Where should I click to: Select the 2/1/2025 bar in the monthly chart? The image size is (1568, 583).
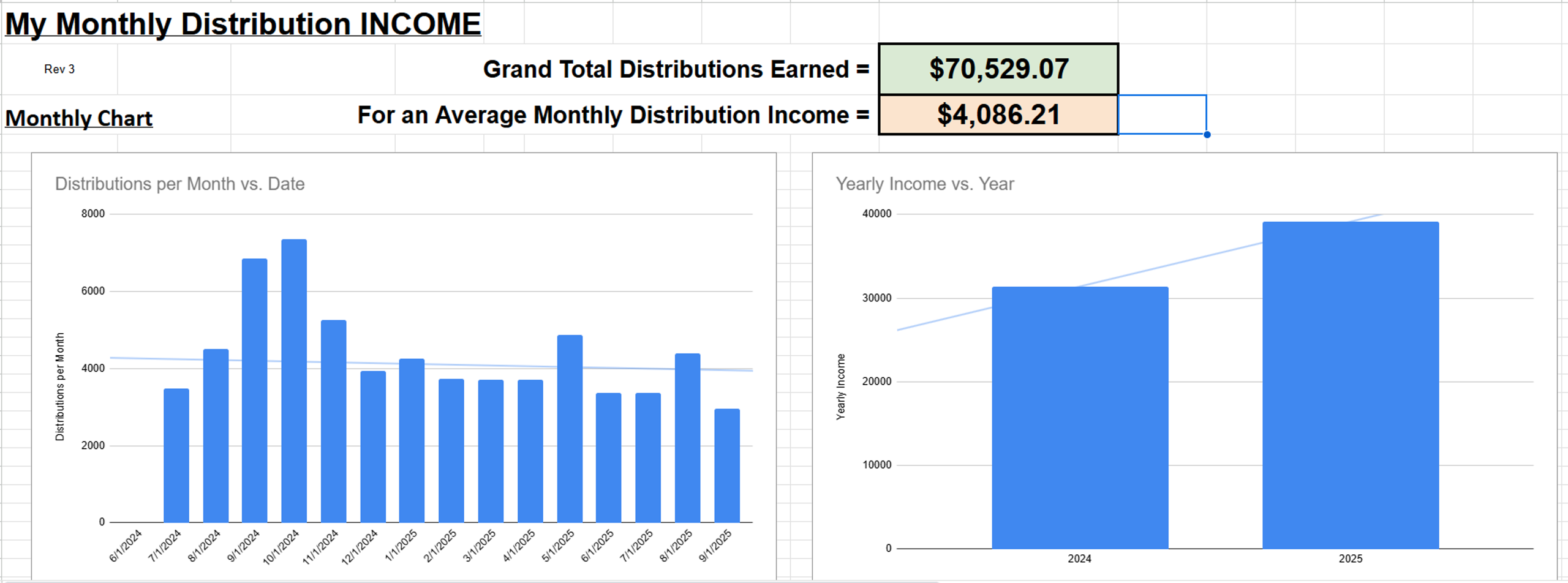pos(451,450)
